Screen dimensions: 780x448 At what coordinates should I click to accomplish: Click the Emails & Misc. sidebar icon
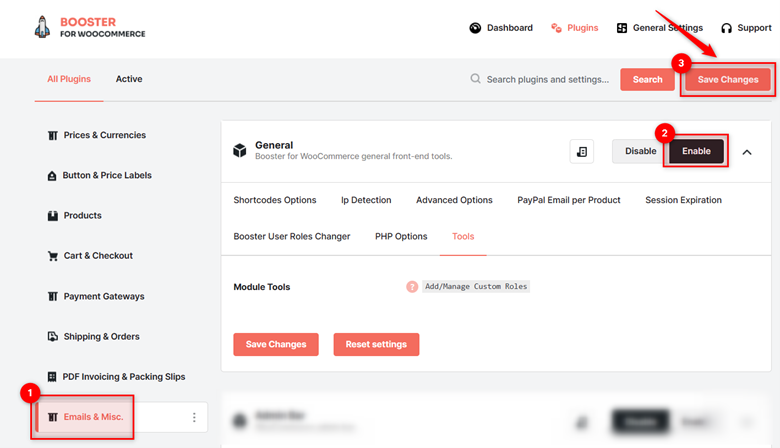[53, 417]
